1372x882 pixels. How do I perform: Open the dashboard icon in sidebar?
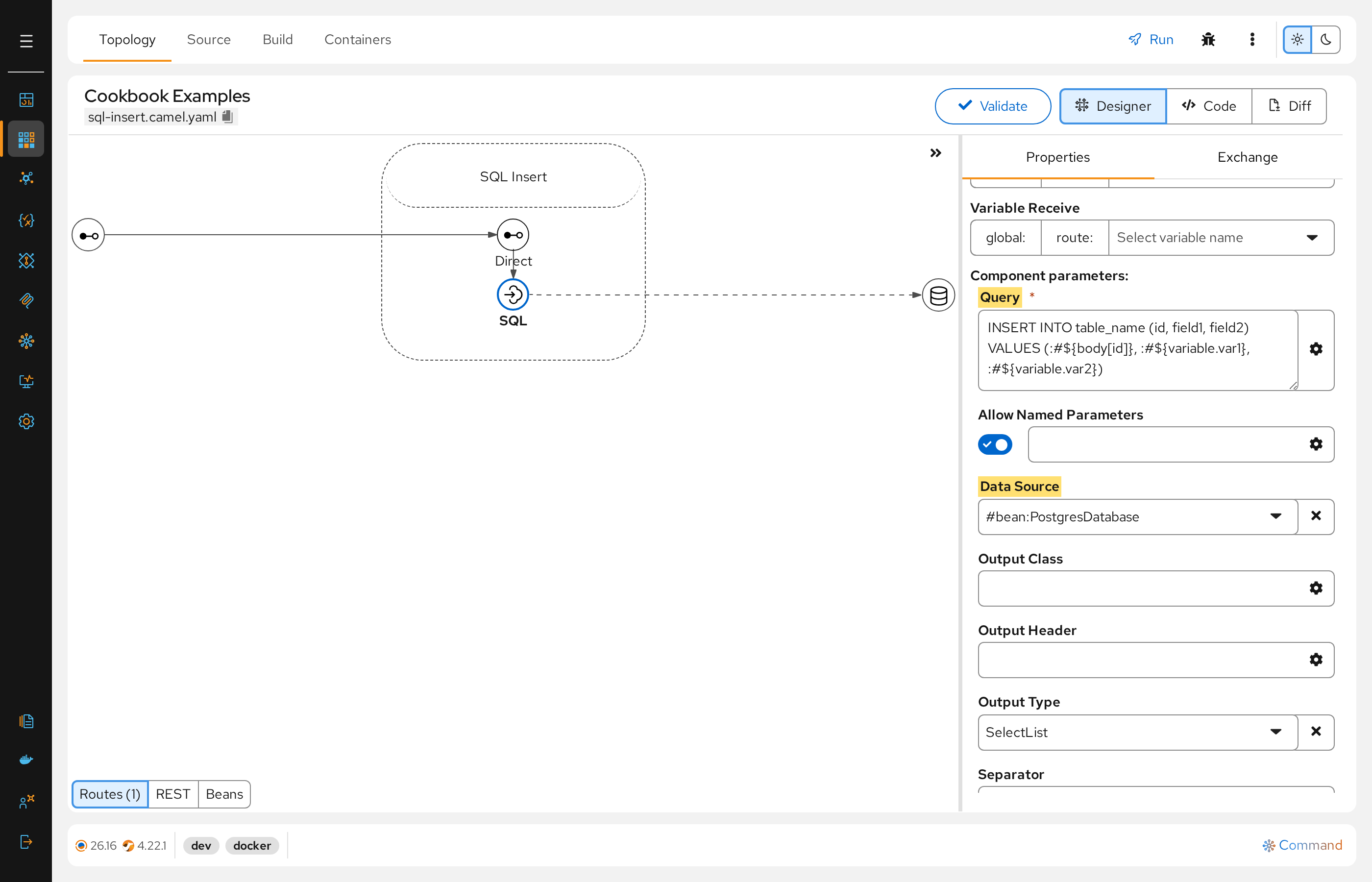point(26,99)
